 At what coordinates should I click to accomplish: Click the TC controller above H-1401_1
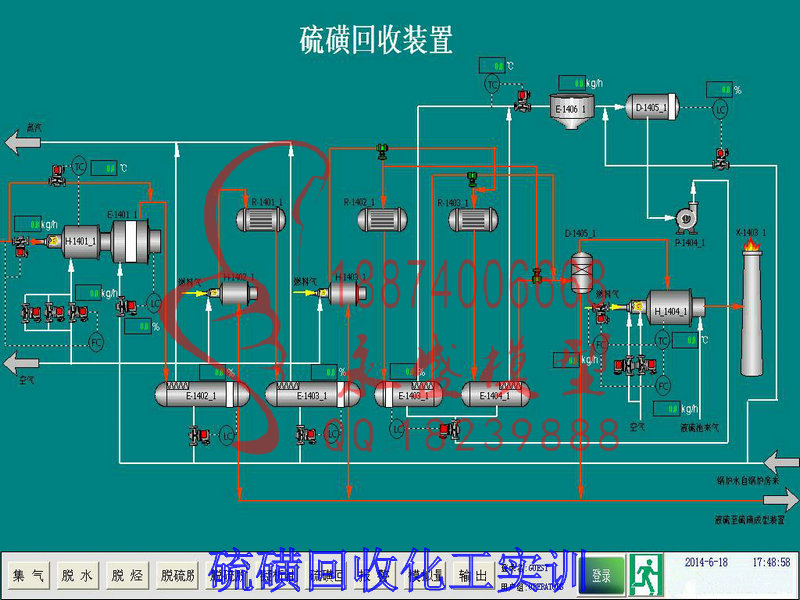coord(79,166)
